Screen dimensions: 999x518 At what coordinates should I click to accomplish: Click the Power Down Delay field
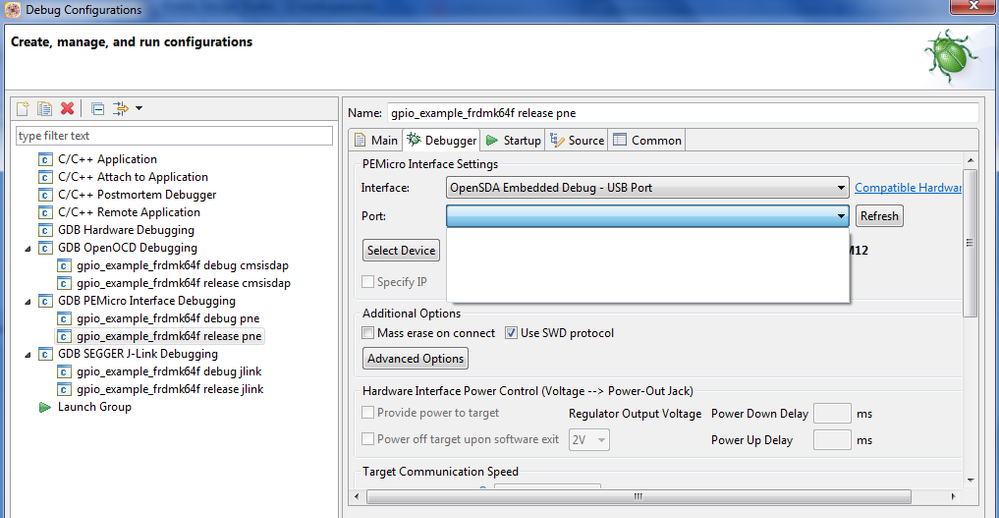click(x=832, y=414)
